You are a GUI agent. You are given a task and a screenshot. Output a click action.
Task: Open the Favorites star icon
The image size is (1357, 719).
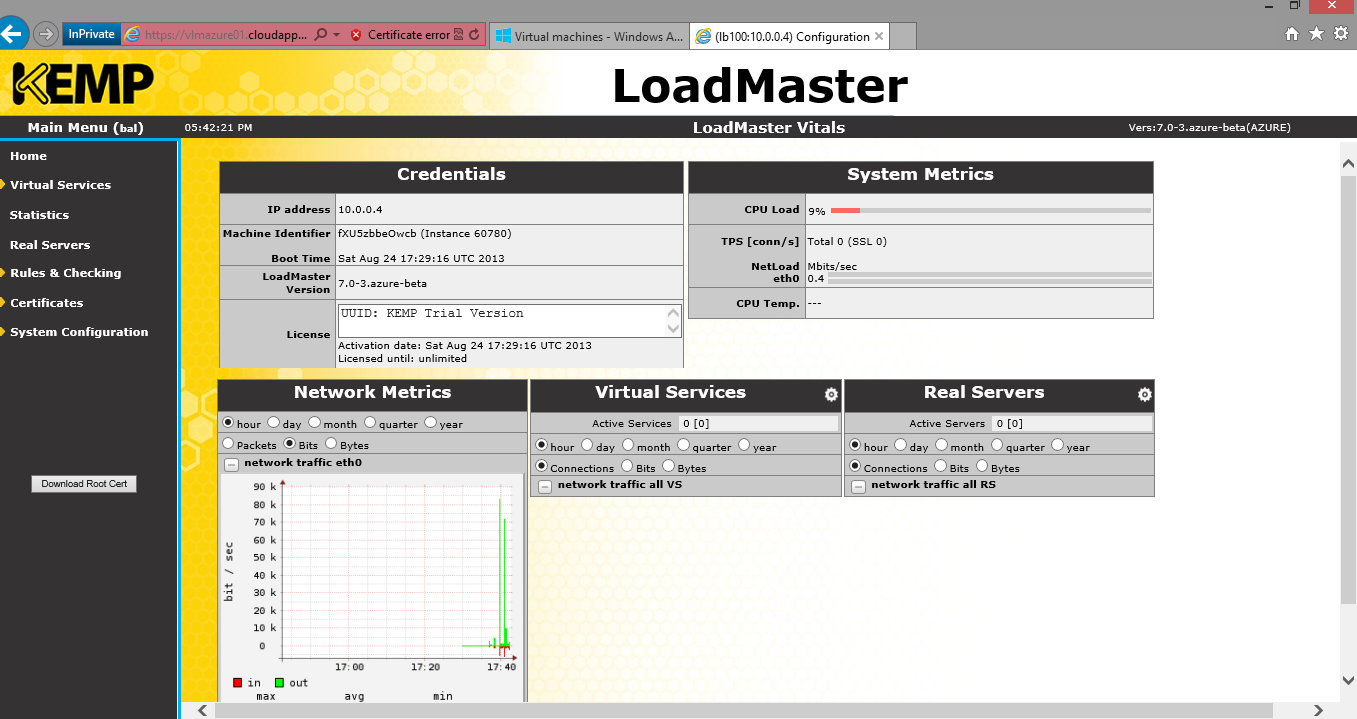[1316, 34]
